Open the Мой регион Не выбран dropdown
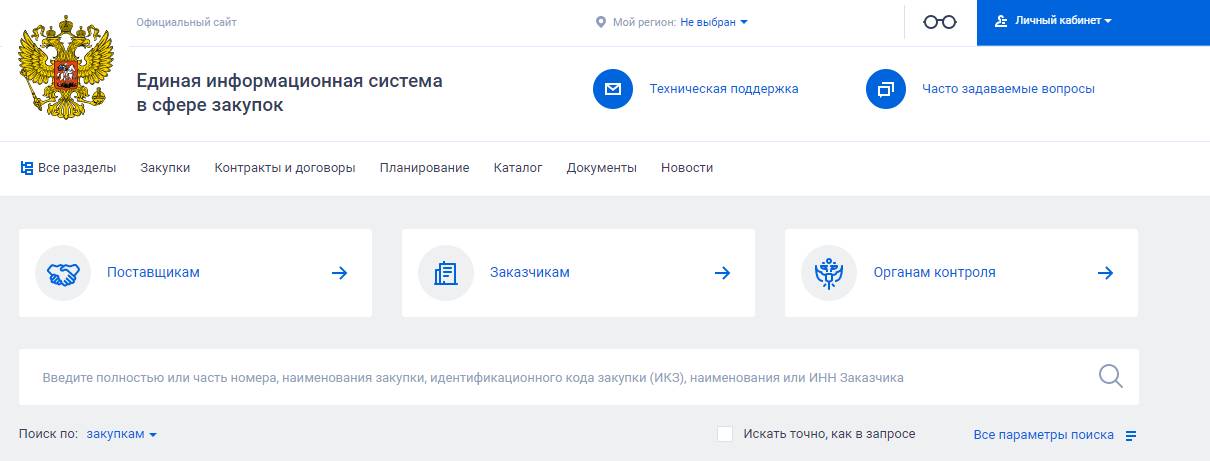This screenshot has width=1210, height=461. (x=713, y=22)
